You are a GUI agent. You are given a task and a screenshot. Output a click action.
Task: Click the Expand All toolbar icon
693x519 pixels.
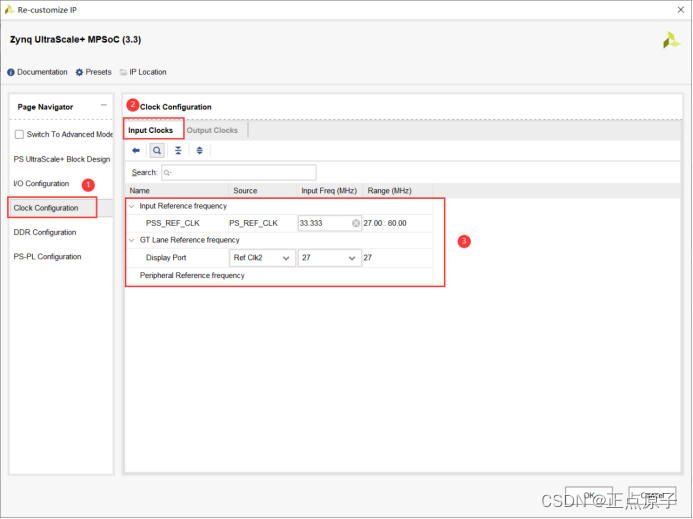pyautogui.click(x=200, y=151)
